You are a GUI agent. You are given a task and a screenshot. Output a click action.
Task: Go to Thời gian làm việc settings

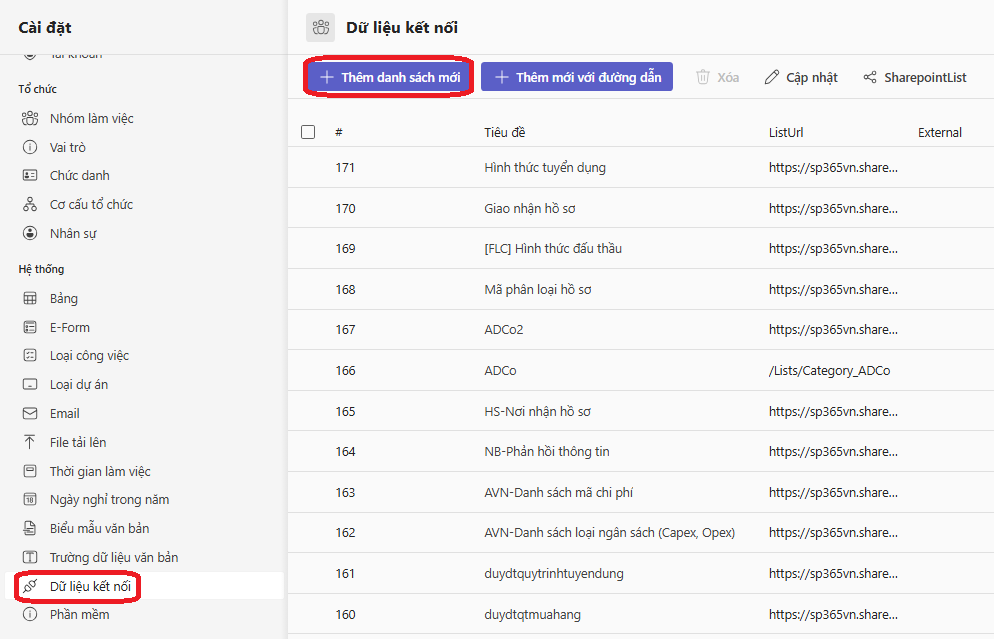pos(100,471)
